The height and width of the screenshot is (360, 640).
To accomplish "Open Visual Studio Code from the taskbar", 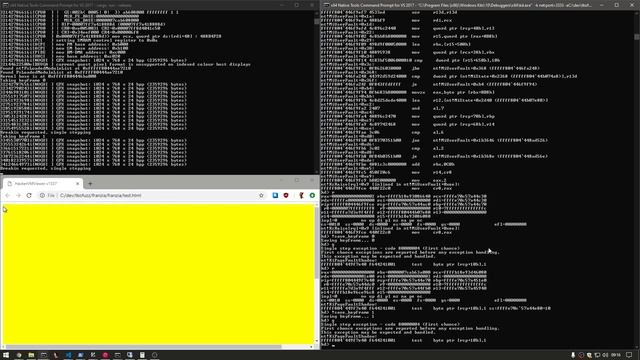I will (x=68, y=355).
